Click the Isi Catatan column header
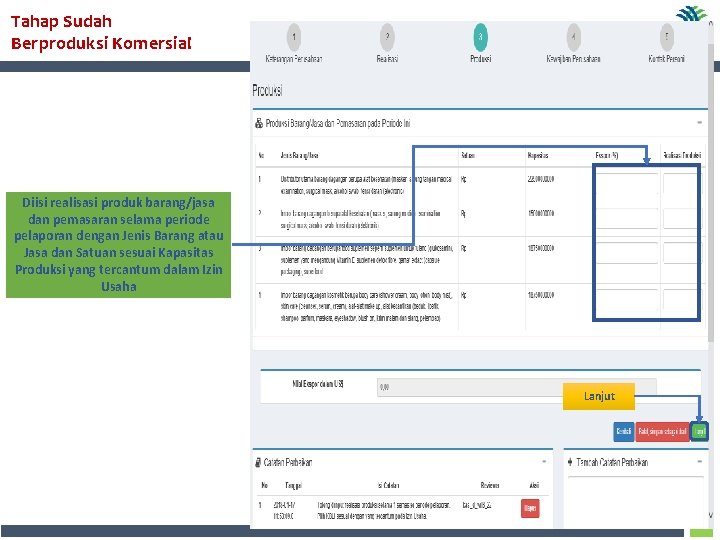 click(x=388, y=485)
